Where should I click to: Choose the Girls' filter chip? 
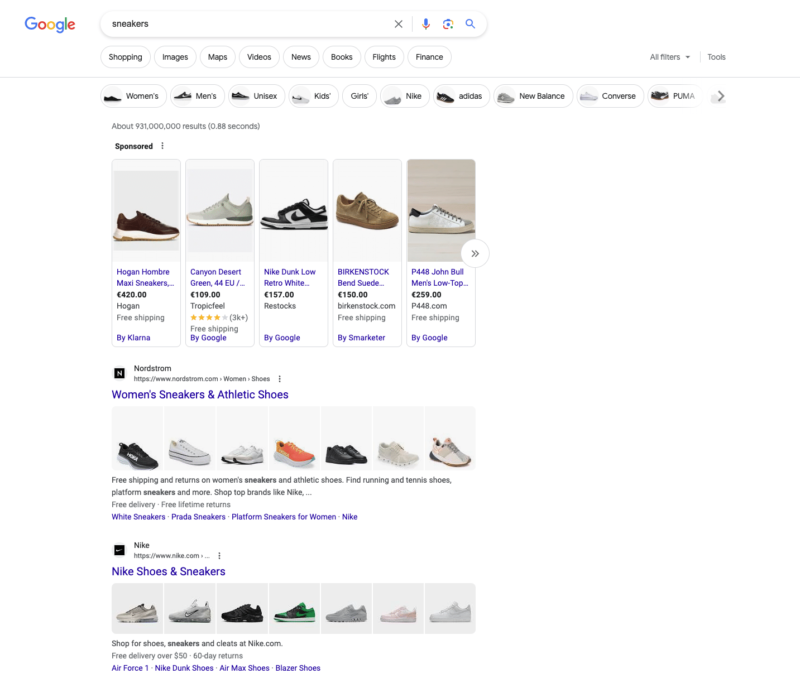pos(359,96)
